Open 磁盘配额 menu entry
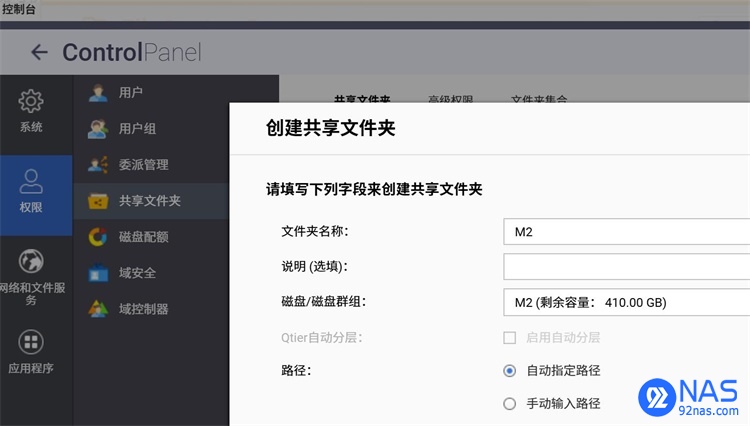This screenshot has width=750, height=426. (x=143, y=237)
